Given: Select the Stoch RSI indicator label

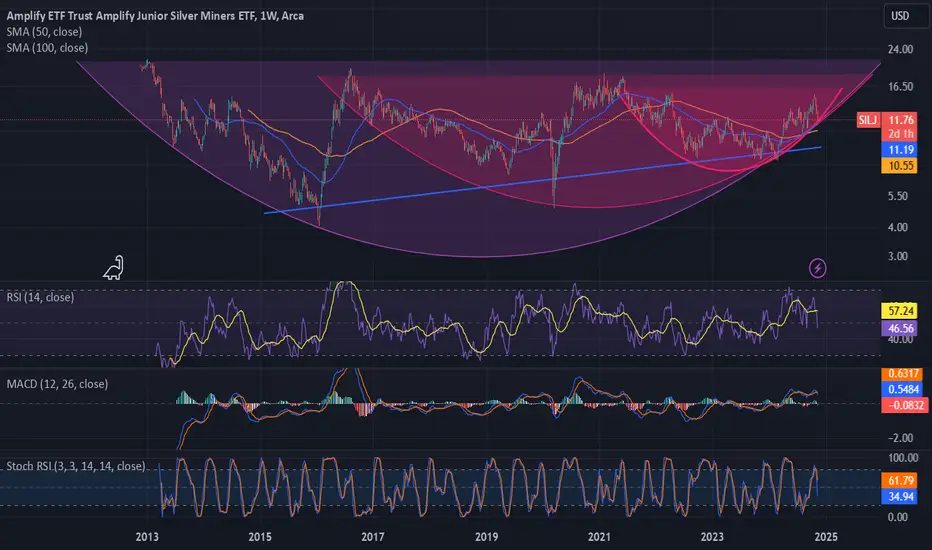Looking at the screenshot, I should 75,466.
